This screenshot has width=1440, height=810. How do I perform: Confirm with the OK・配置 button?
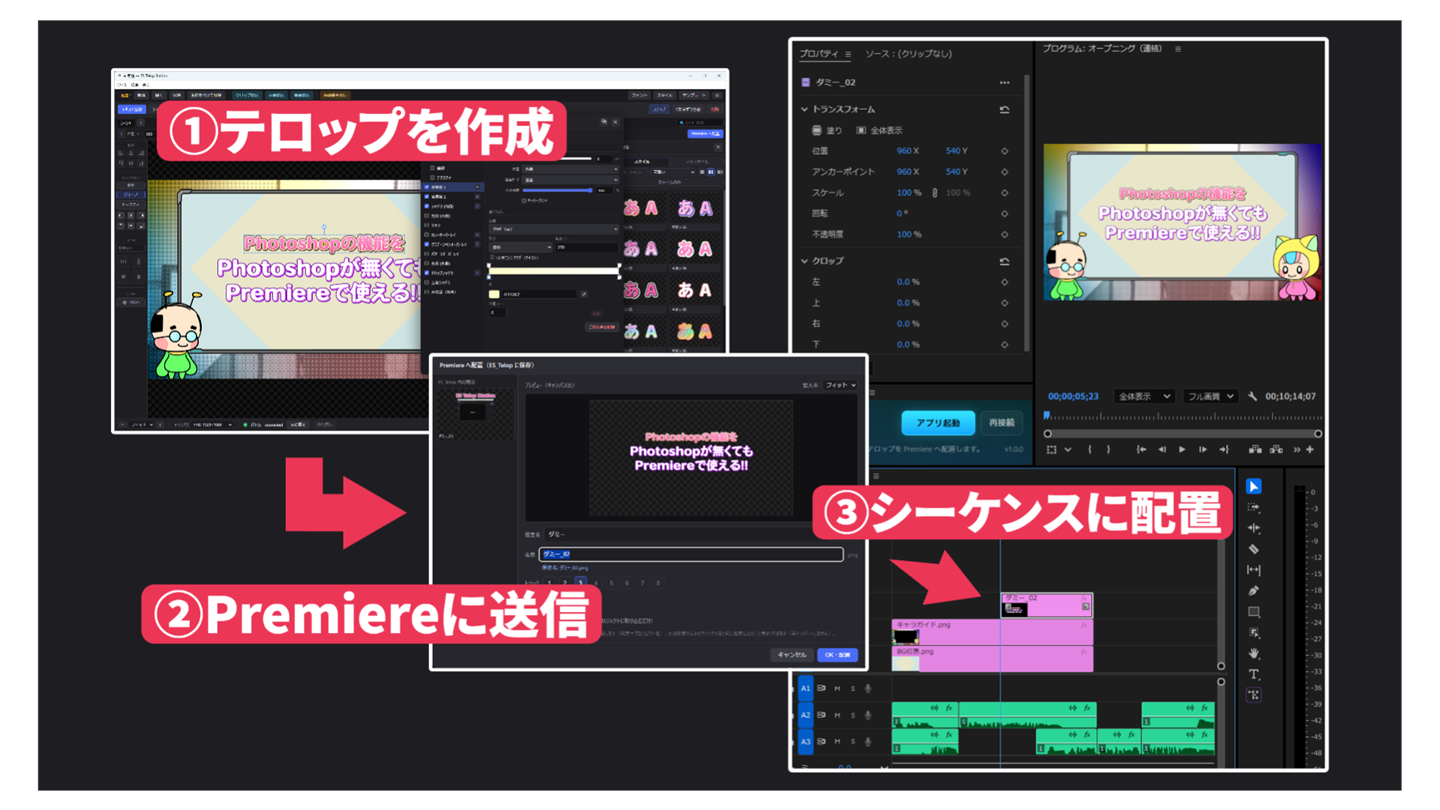[838, 655]
